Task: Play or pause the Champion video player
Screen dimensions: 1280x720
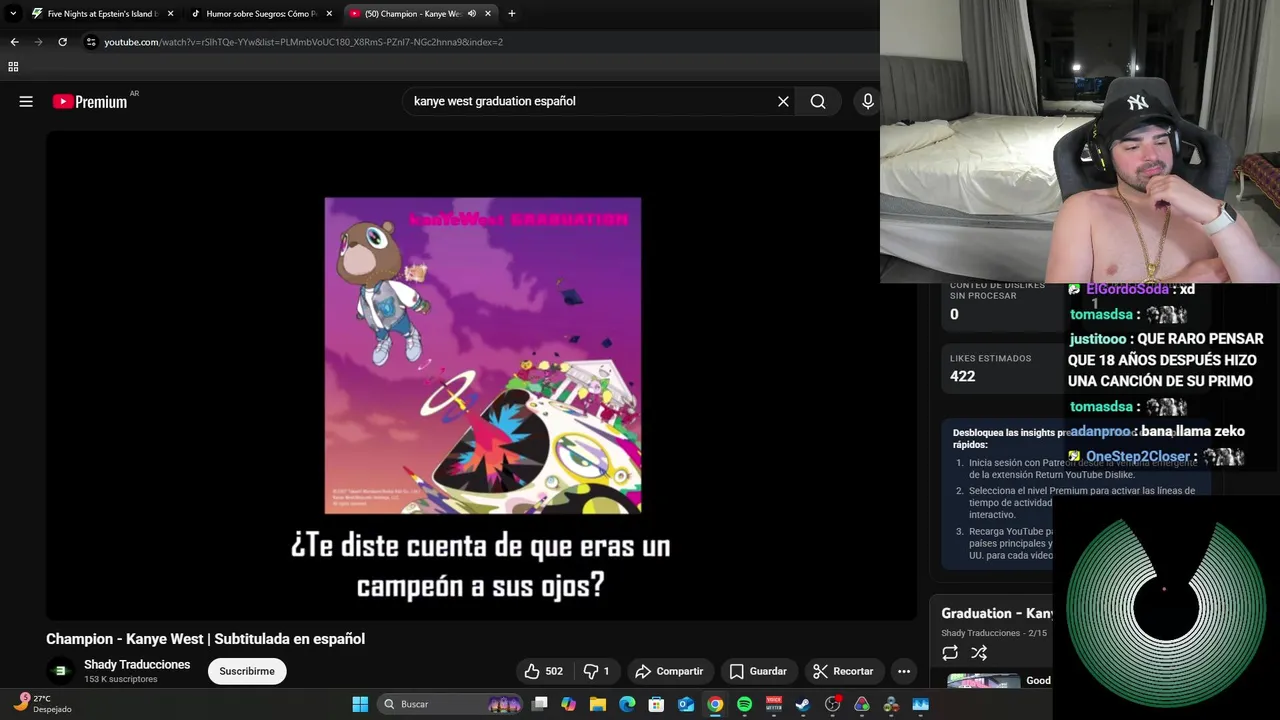Action: pos(482,375)
